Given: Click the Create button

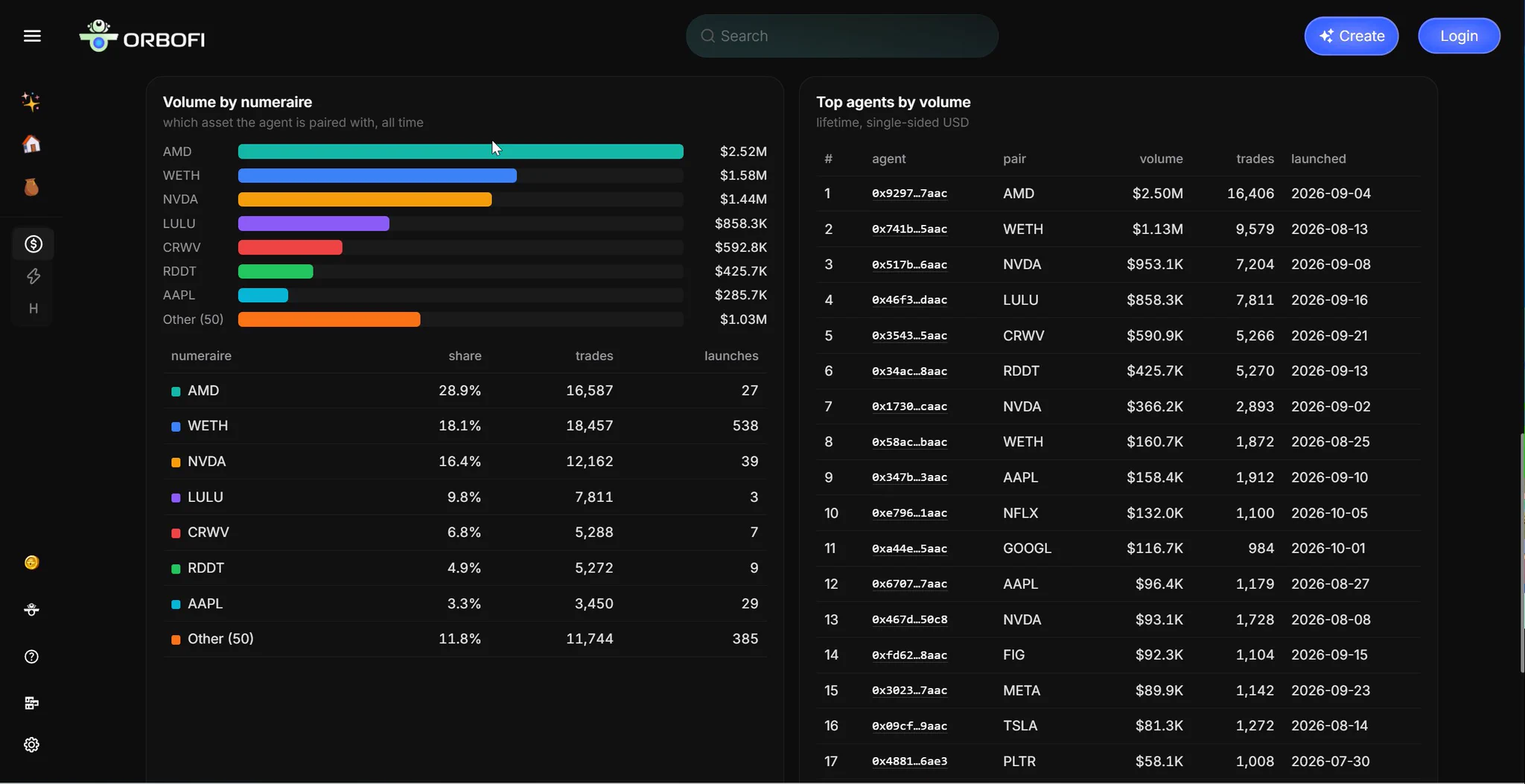Looking at the screenshot, I should [x=1351, y=36].
